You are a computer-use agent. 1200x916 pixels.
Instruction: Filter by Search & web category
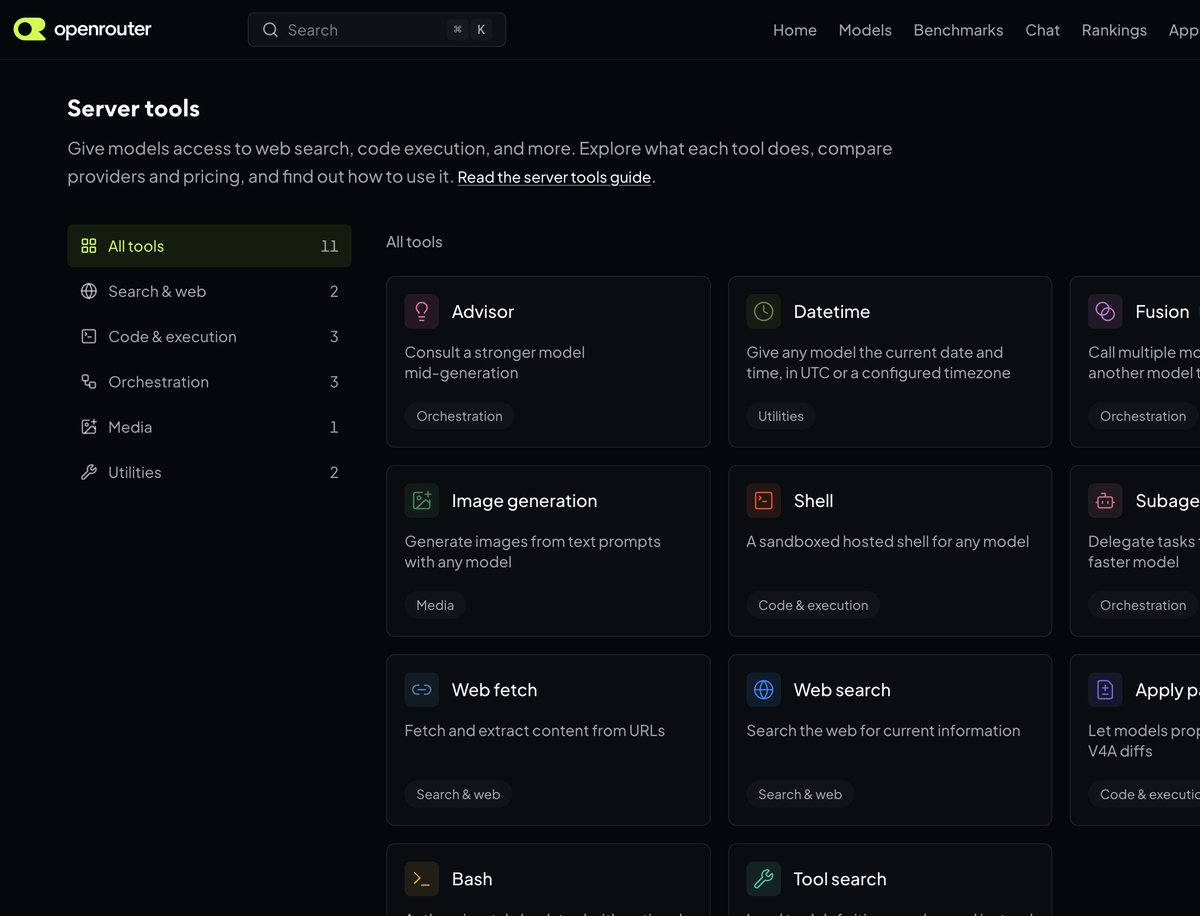[209, 291]
